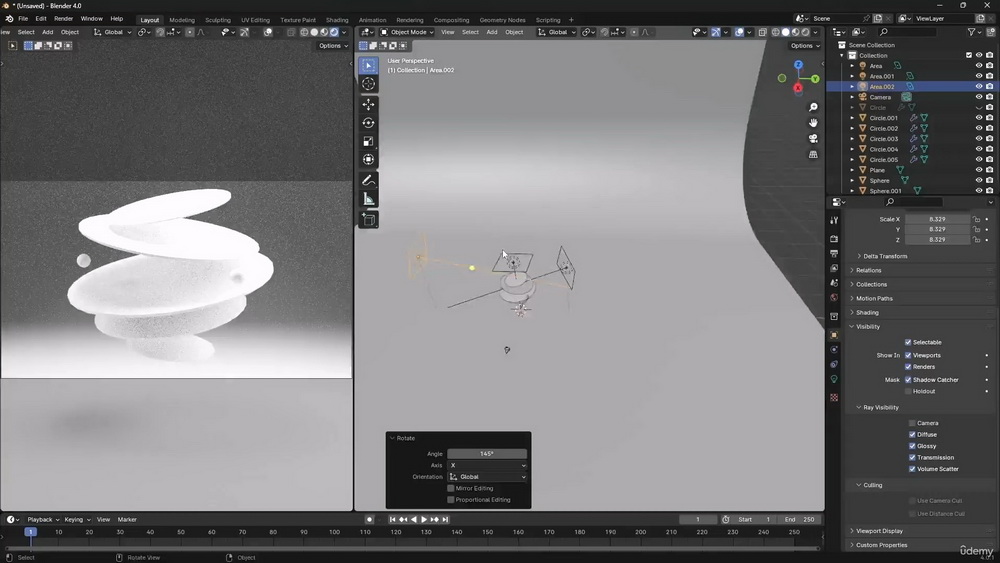1000x563 pixels.
Task: Click the Angle 145° field in Rotate panel
Action: [487, 454]
